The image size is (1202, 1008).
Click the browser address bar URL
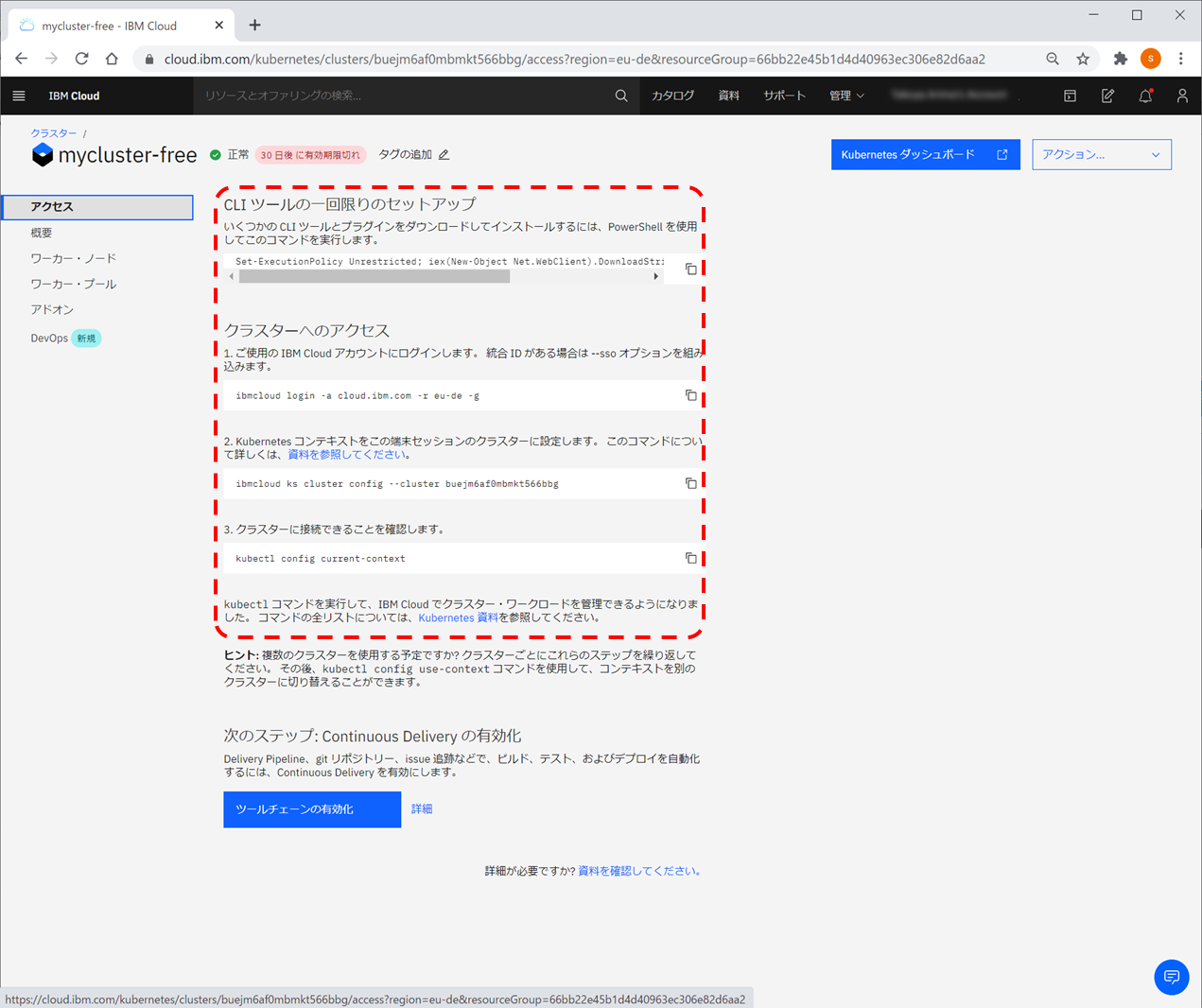tap(575, 59)
